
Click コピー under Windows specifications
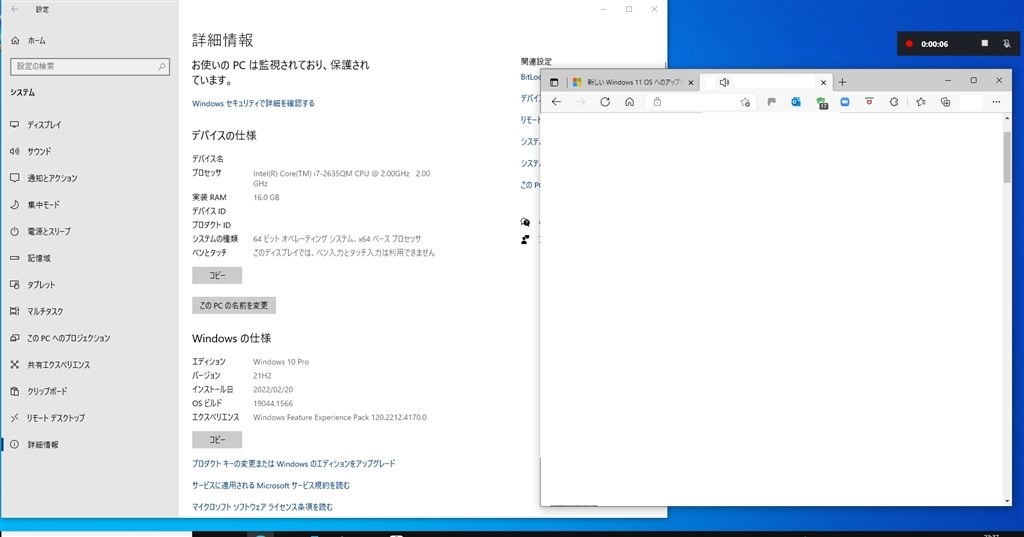click(217, 440)
